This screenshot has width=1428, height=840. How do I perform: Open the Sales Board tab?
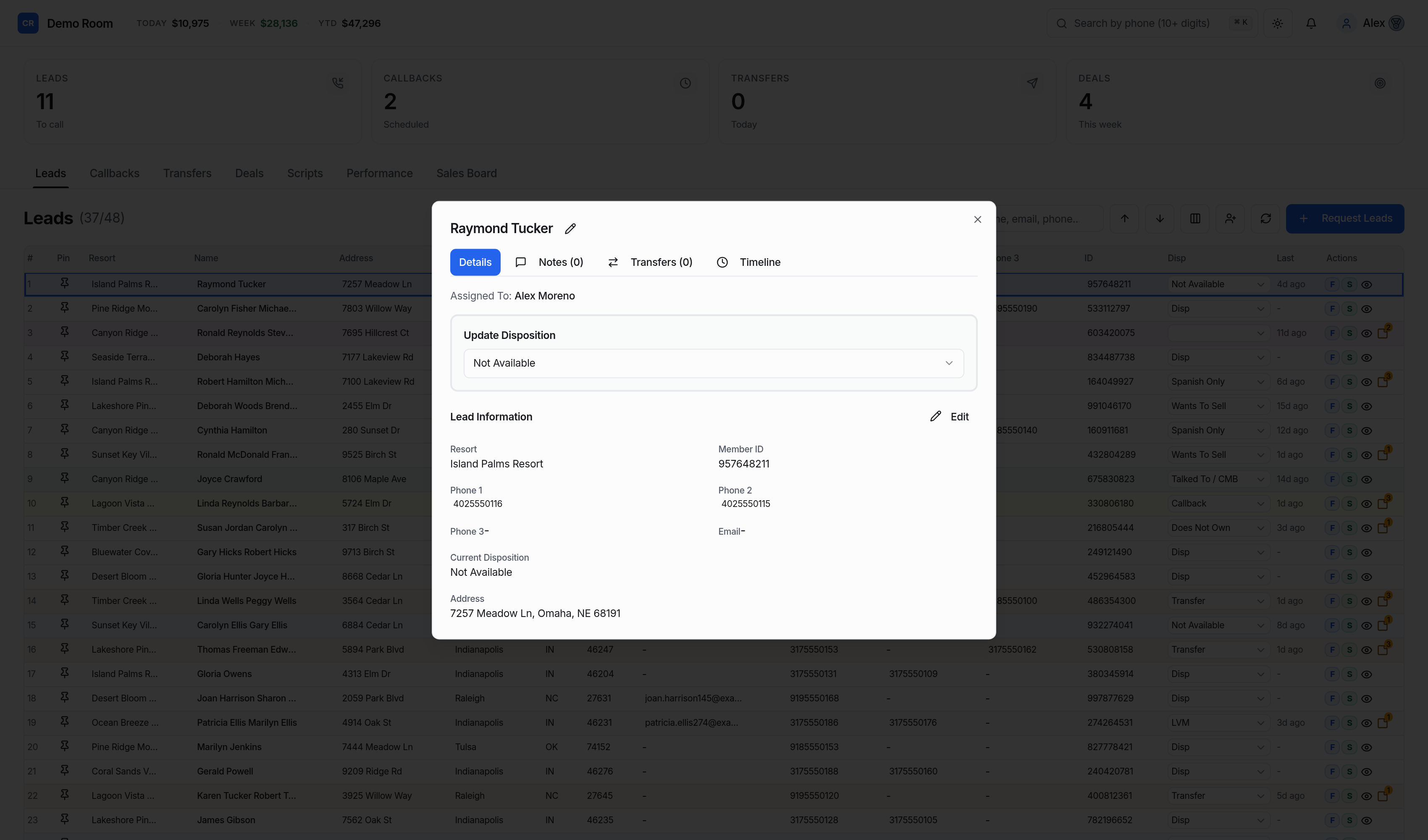[x=466, y=173]
